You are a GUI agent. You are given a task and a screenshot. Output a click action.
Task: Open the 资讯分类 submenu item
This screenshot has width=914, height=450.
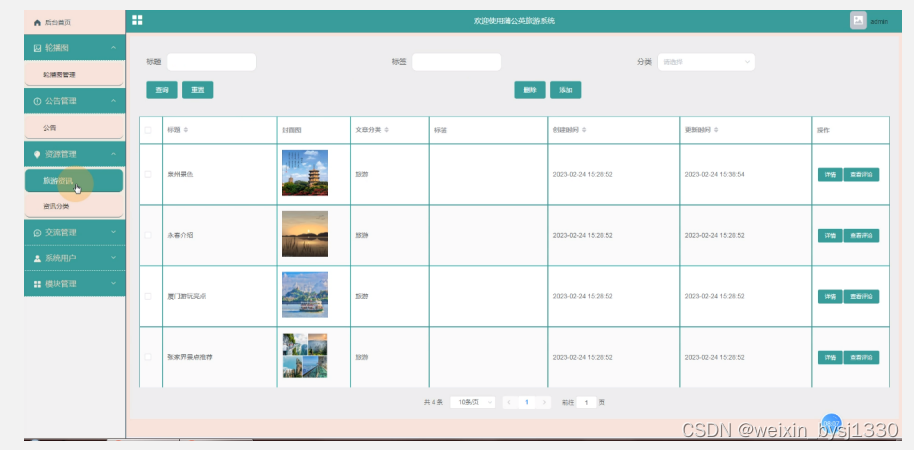74,206
